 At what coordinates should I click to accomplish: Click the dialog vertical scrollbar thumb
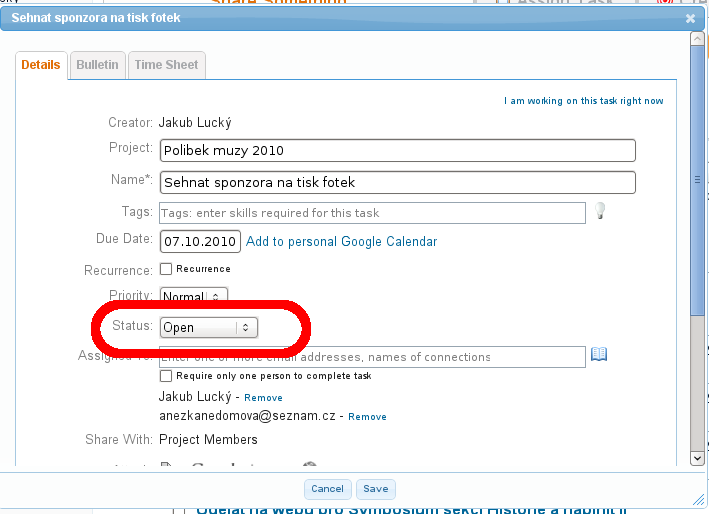[697, 180]
